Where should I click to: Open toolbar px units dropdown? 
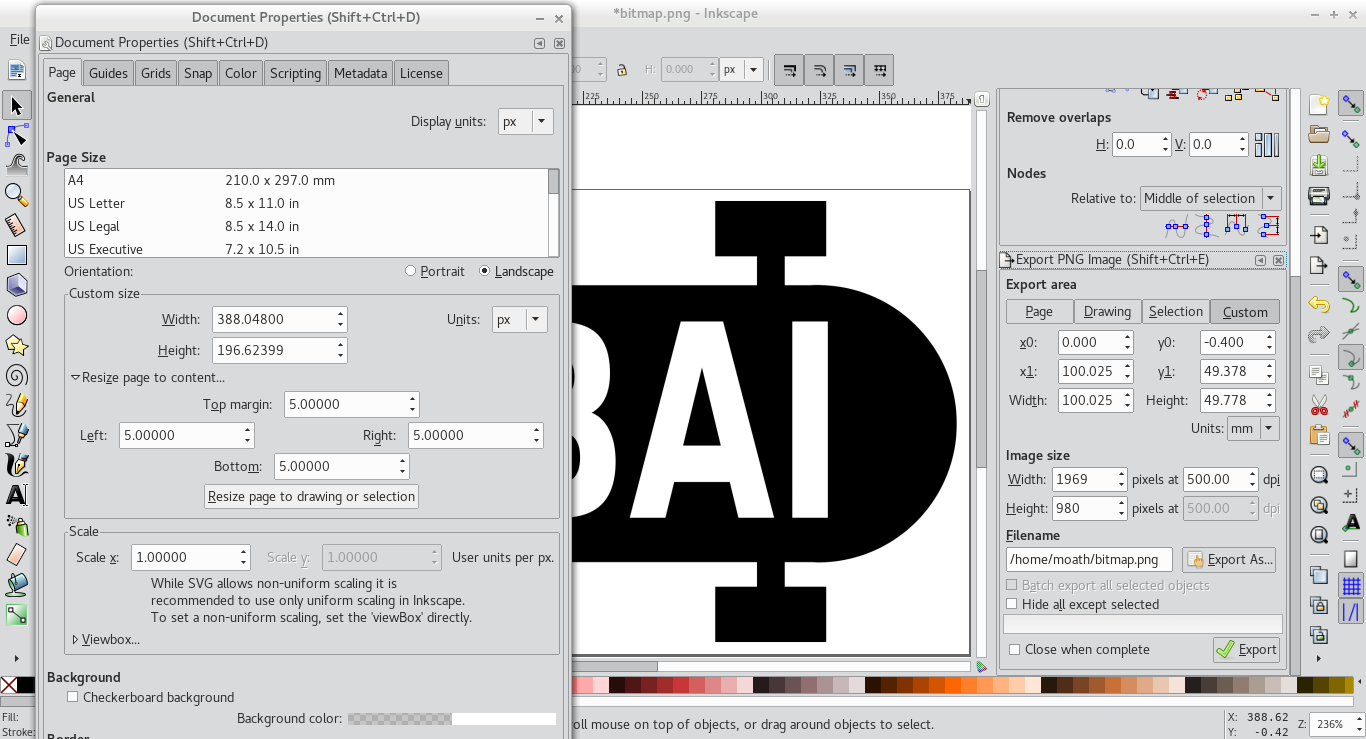point(742,70)
